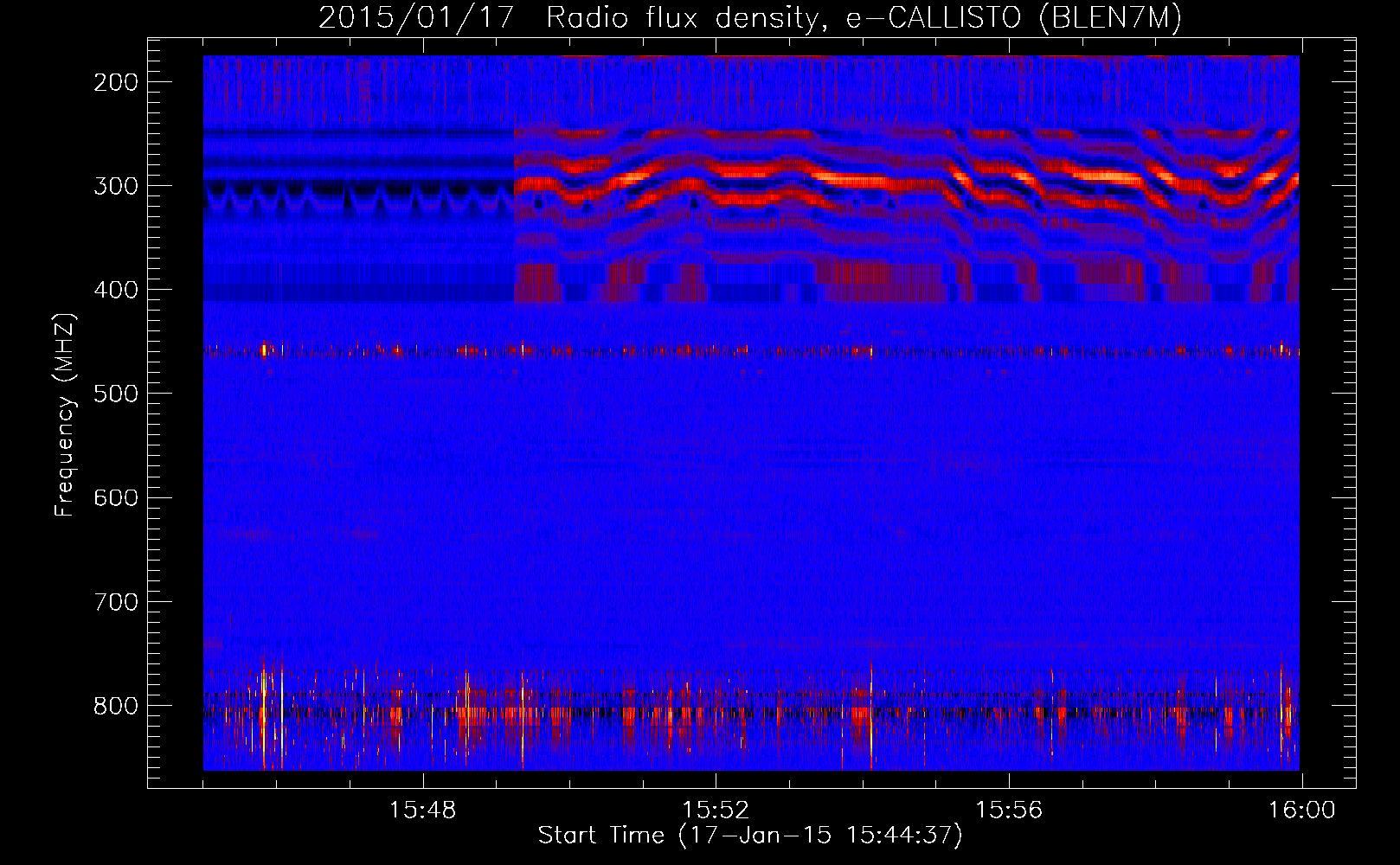Click the plot title "Radio flux density, e-CALLISTO (BLEN7M)"
This screenshot has height=865, width=1400.
pos(864,18)
